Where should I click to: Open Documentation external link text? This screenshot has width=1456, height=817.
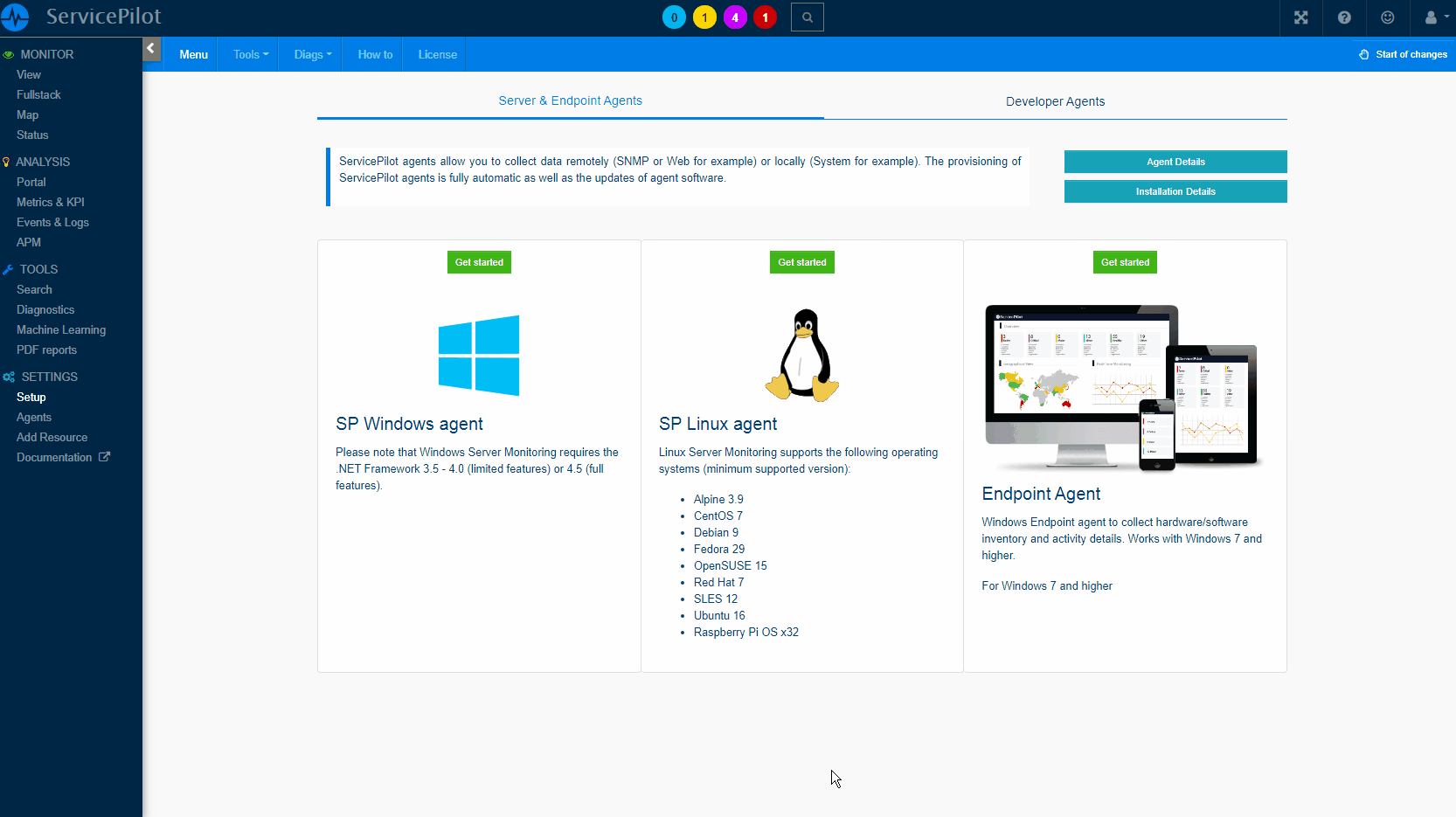[54, 457]
